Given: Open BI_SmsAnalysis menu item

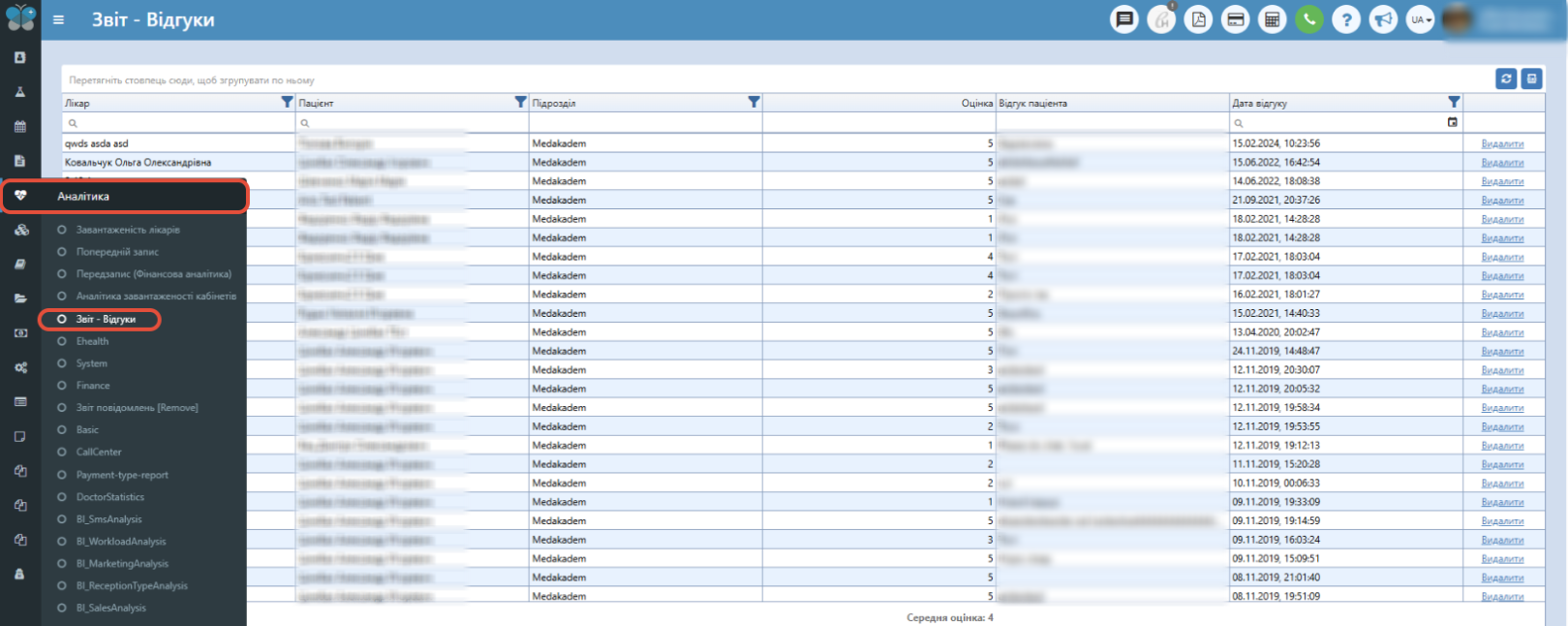Looking at the screenshot, I should click(x=108, y=519).
